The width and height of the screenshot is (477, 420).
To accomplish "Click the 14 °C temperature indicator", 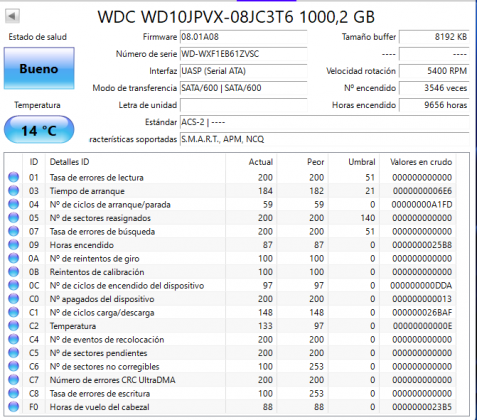I will click(x=39, y=130).
